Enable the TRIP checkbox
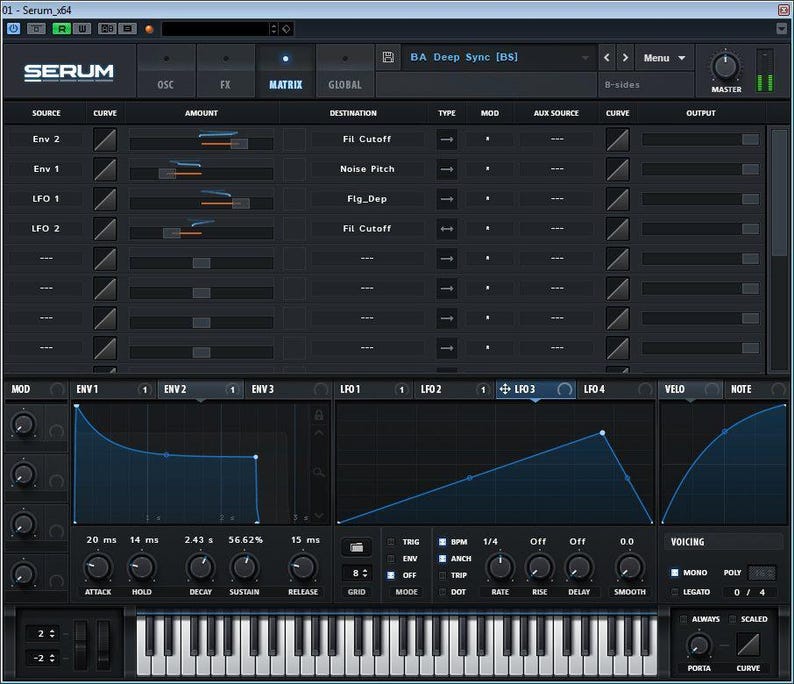Image resolution: width=794 pixels, height=684 pixels. pos(443,575)
